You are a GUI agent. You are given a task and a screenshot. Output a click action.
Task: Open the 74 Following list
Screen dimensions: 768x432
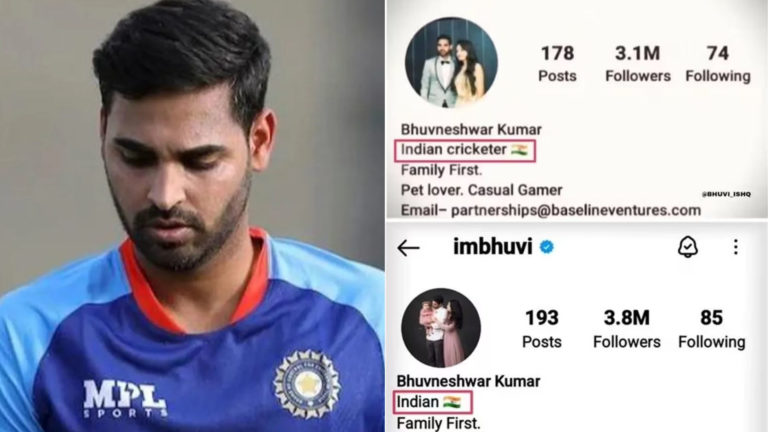click(718, 64)
